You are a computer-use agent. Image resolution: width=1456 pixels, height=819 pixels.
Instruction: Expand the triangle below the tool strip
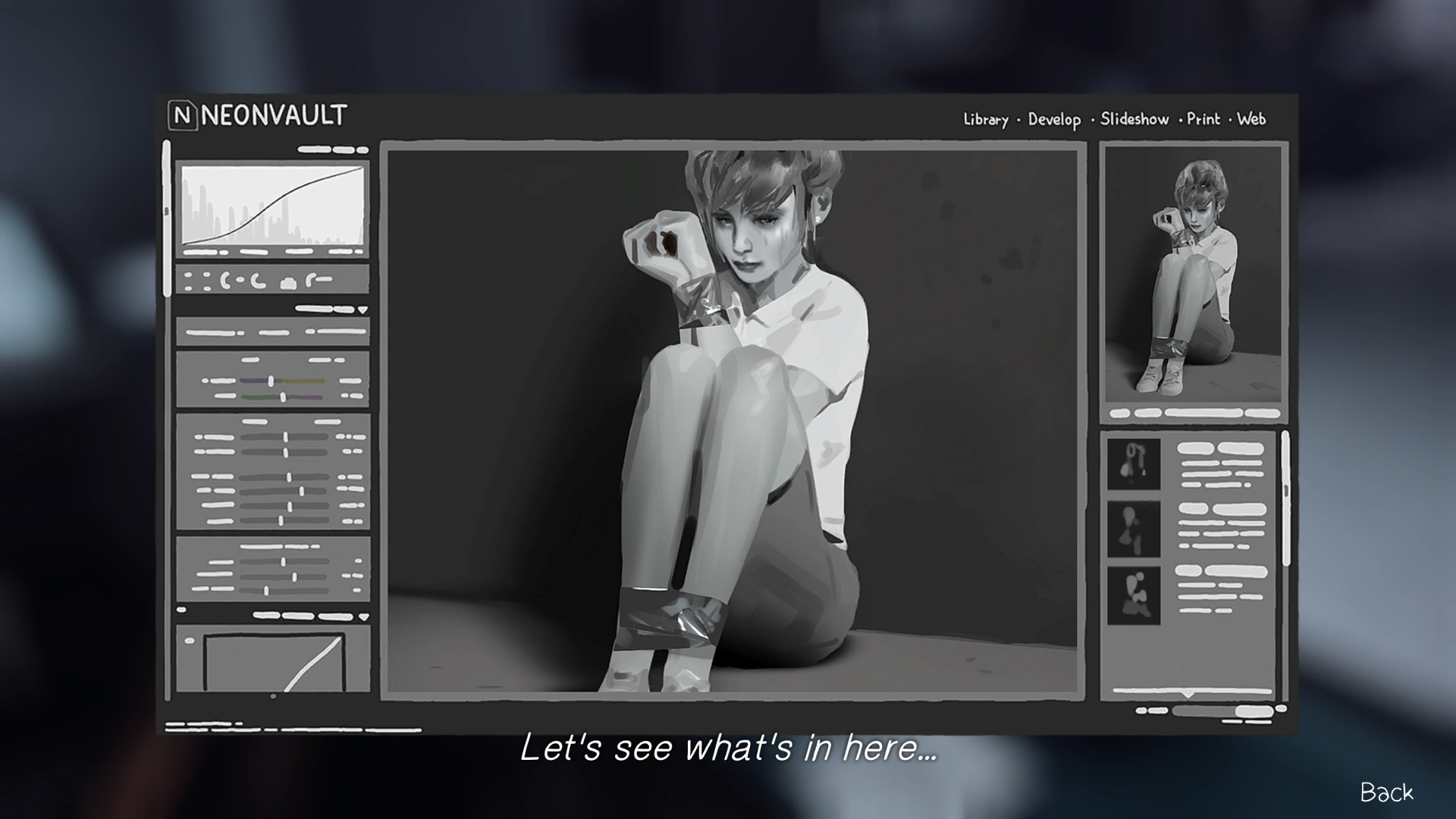(x=362, y=310)
